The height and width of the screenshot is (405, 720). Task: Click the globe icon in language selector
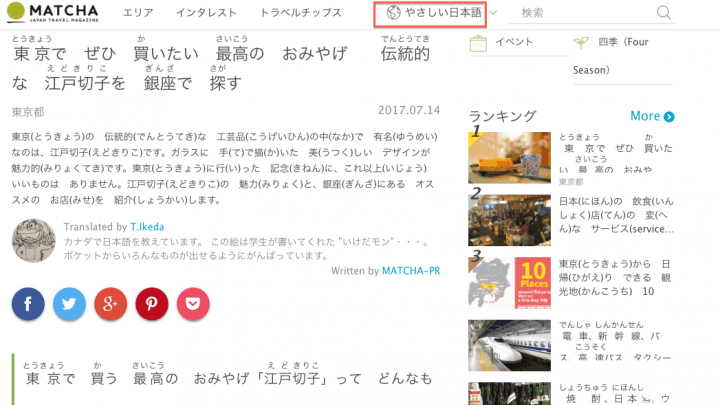[393, 13]
